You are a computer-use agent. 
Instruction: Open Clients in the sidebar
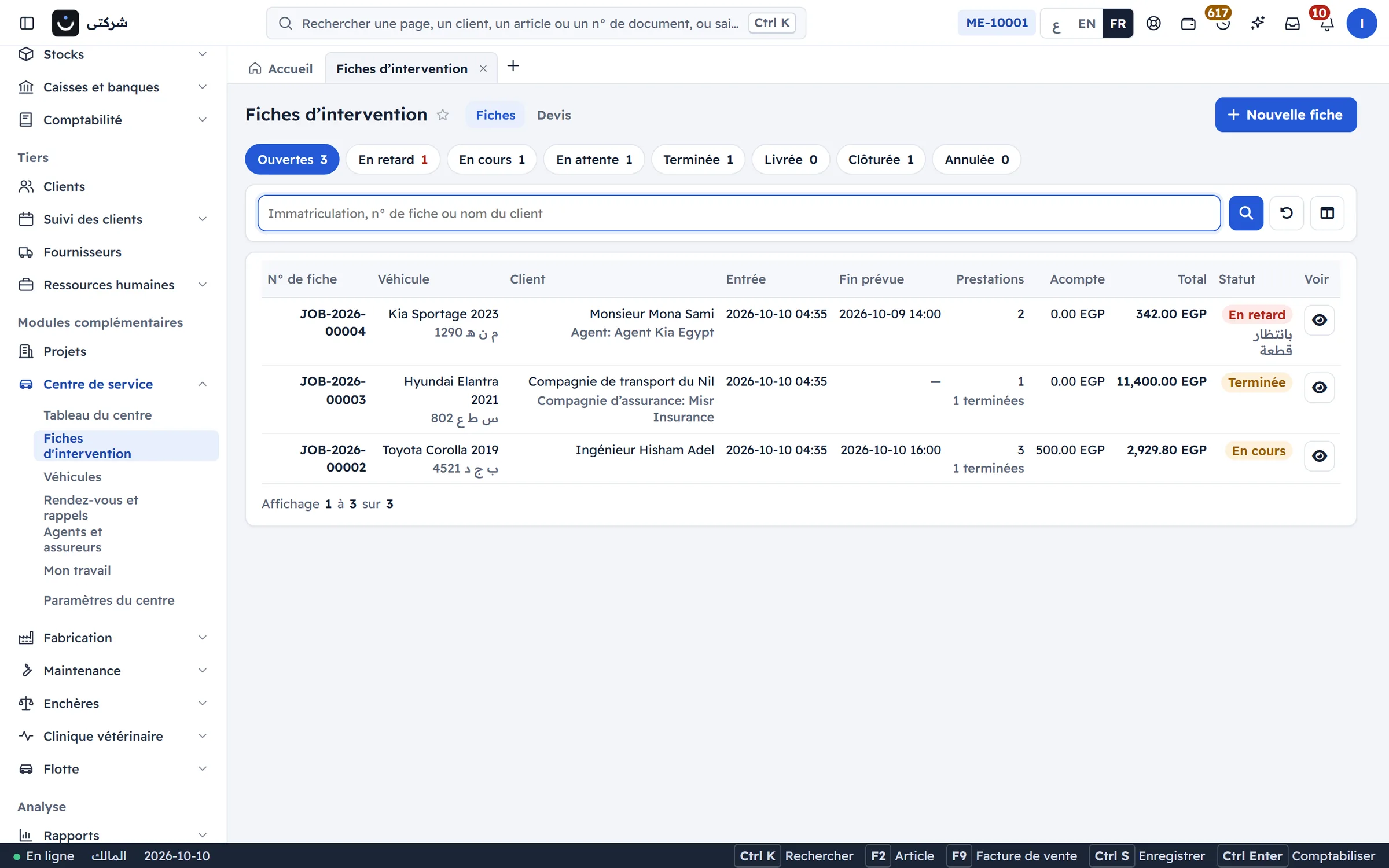(113, 186)
